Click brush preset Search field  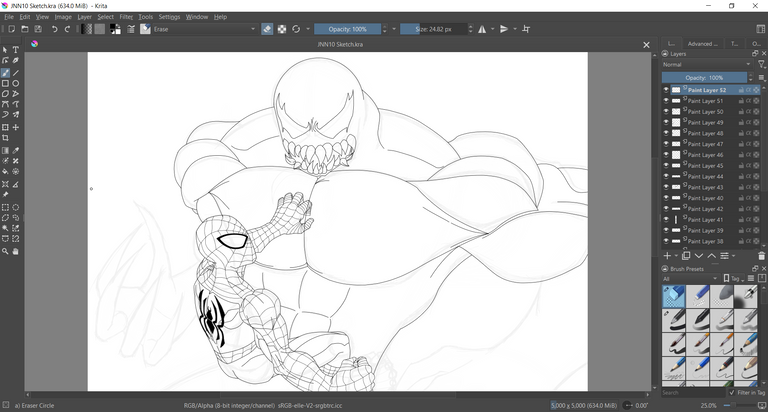click(x=693, y=393)
